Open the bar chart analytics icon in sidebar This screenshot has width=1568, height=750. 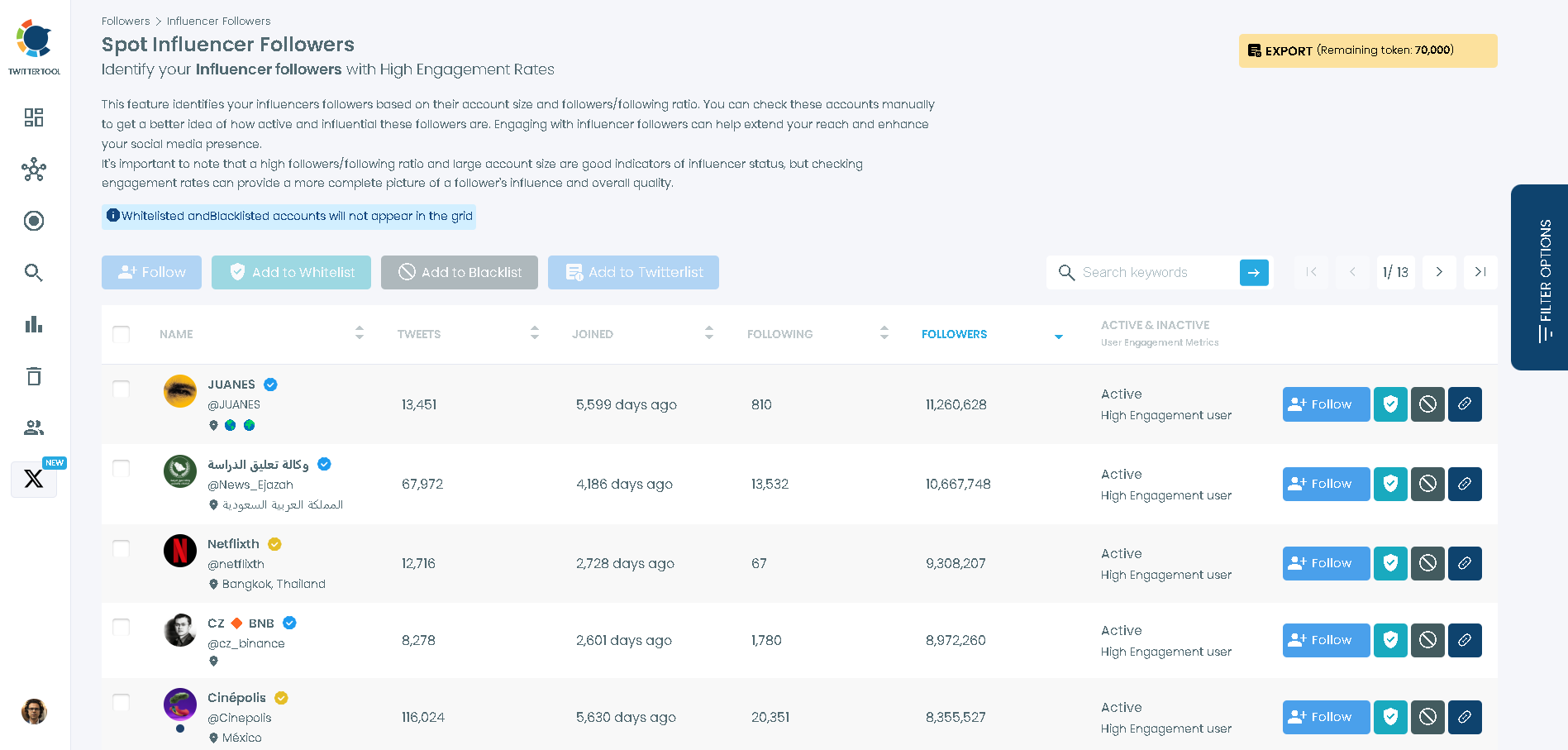34,324
